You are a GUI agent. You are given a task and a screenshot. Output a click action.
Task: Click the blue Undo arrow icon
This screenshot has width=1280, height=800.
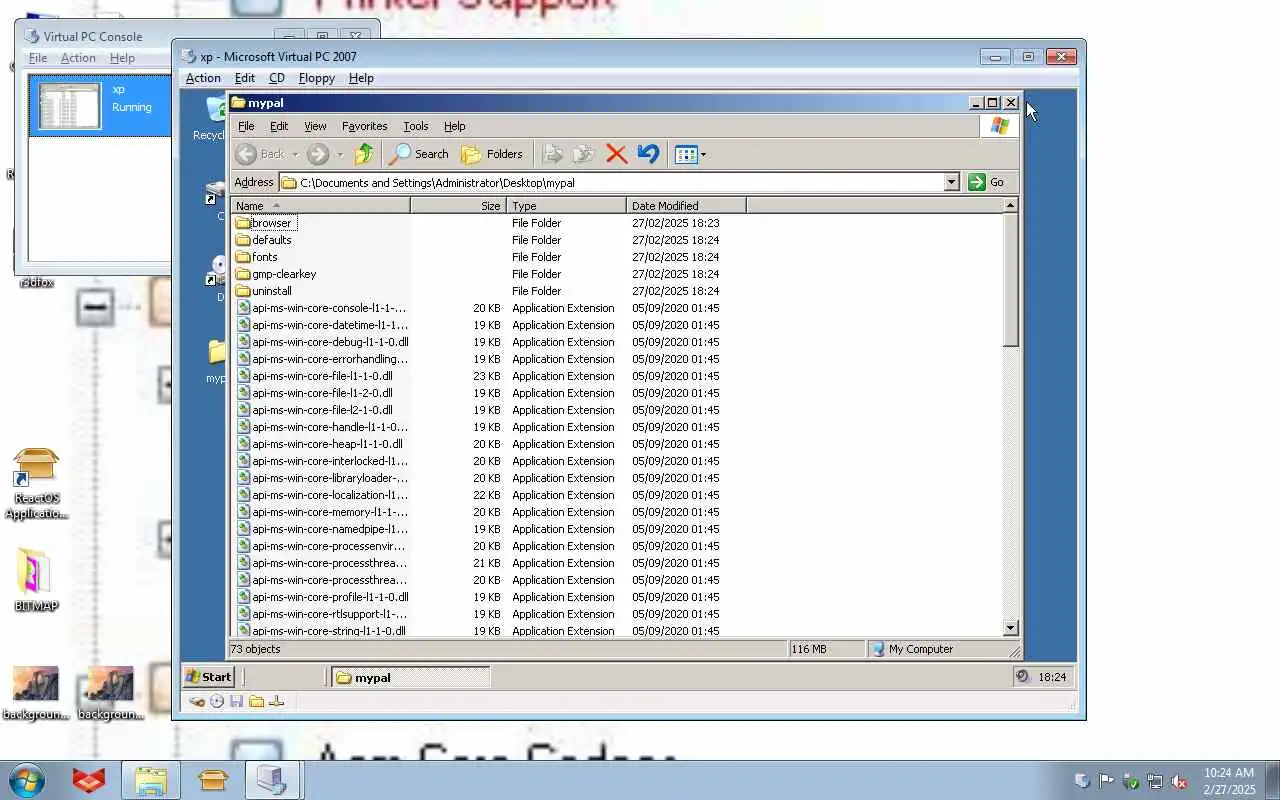[x=648, y=154]
